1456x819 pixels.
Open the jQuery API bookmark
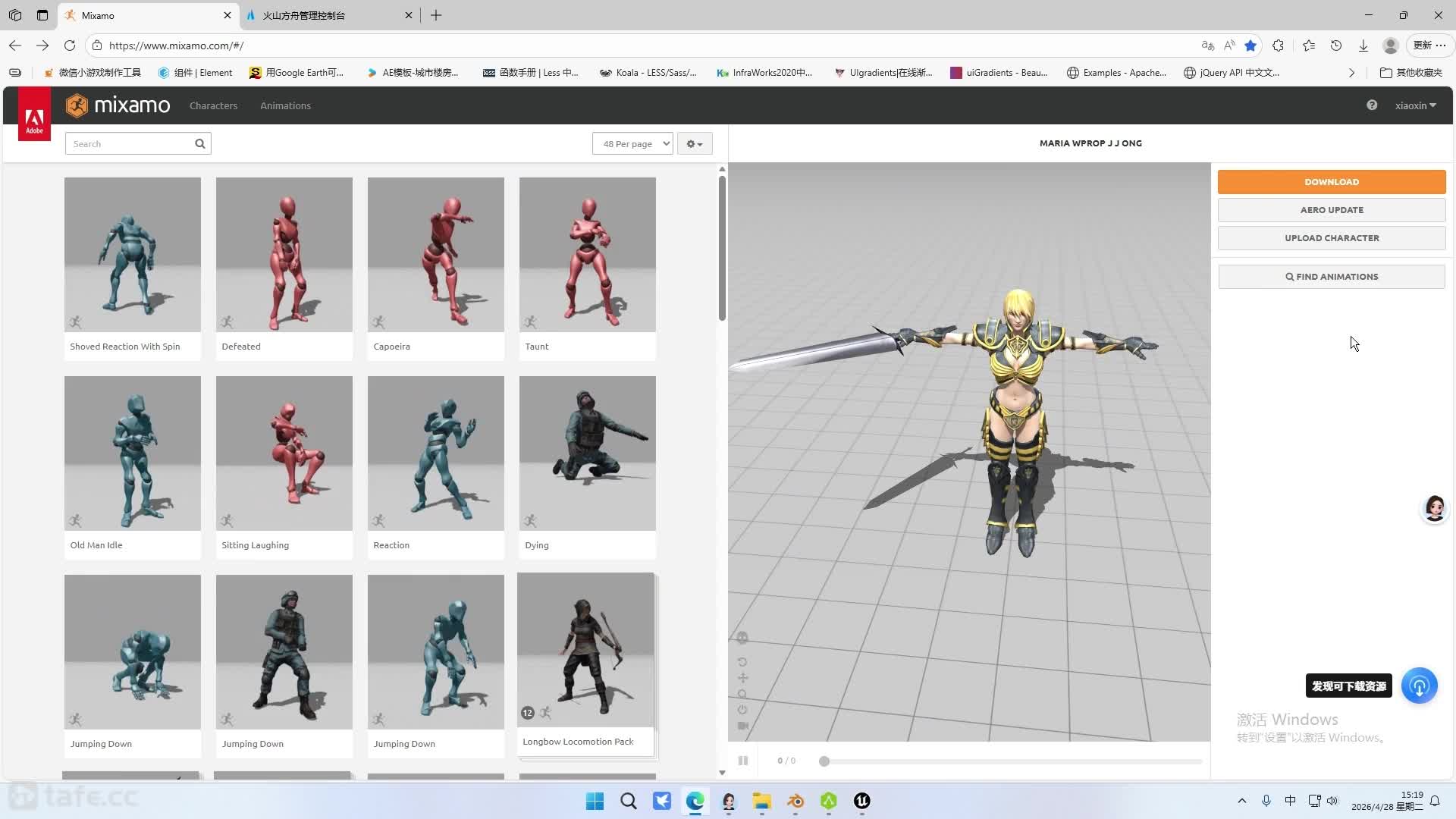pyautogui.click(x=1232, y=73)
